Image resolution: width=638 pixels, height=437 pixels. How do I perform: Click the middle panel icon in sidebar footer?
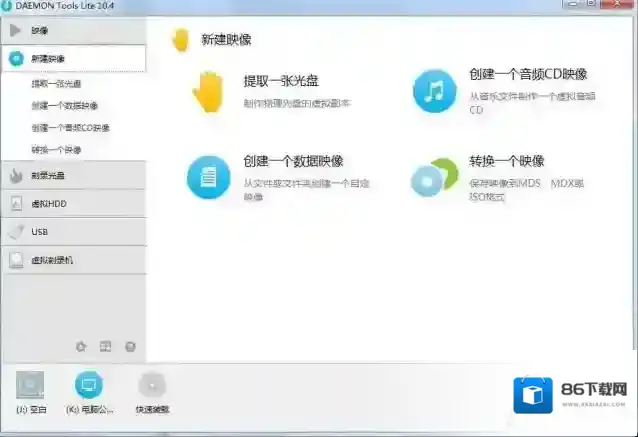click(x=106, y=346)
